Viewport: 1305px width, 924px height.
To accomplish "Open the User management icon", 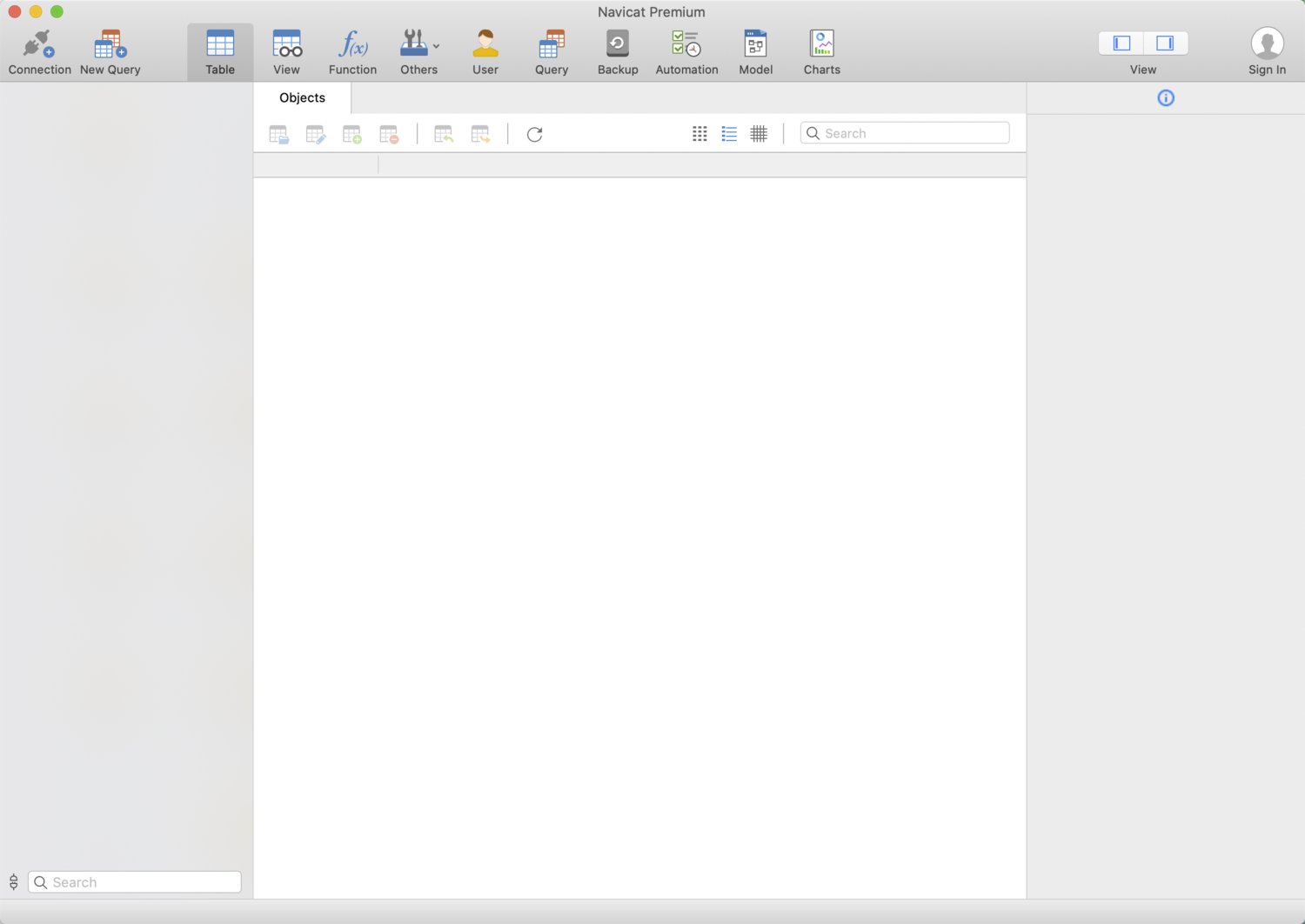I will tap(485, 52).
